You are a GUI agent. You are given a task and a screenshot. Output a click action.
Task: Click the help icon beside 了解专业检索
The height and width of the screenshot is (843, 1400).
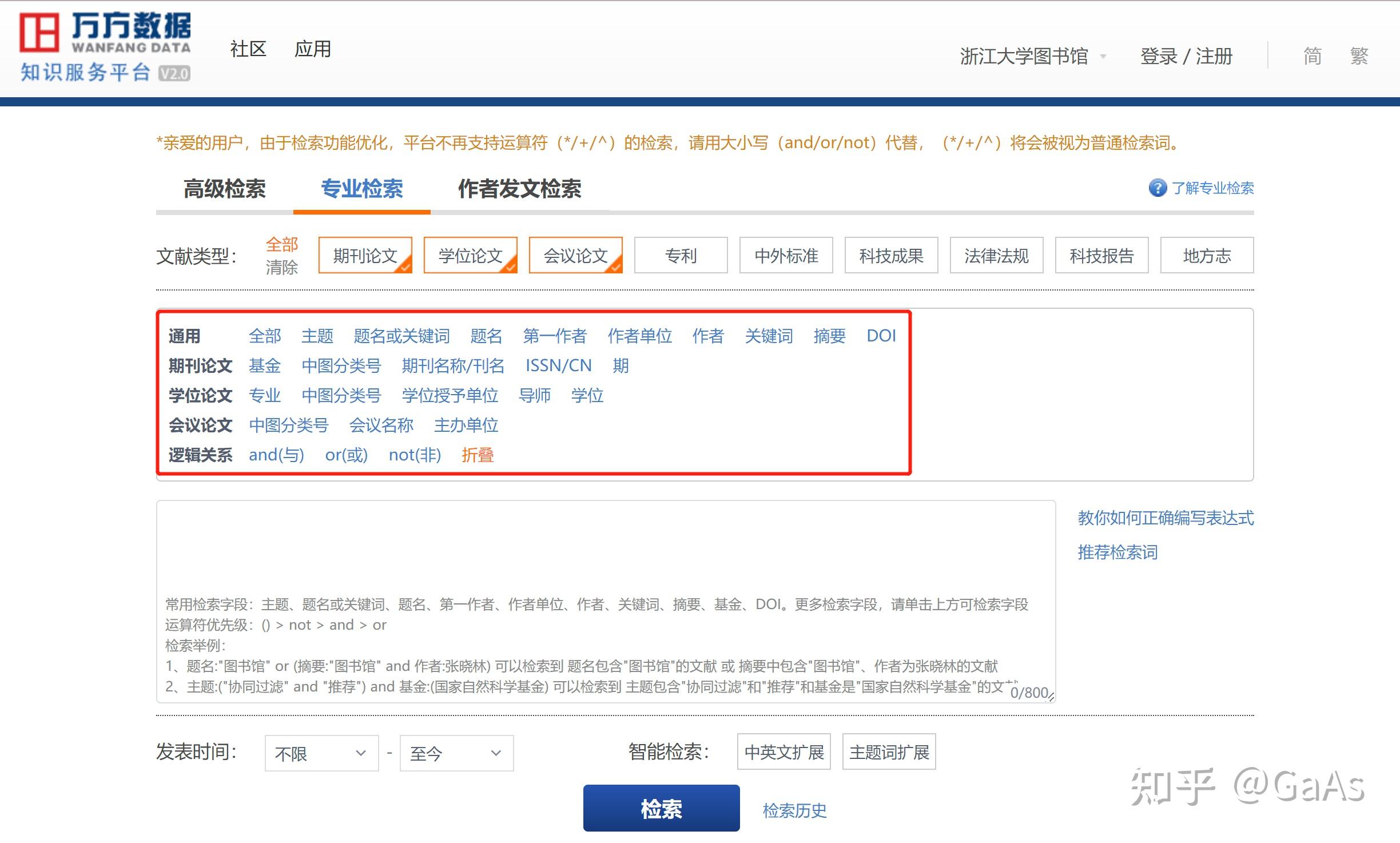click(x=1156, y=188)
